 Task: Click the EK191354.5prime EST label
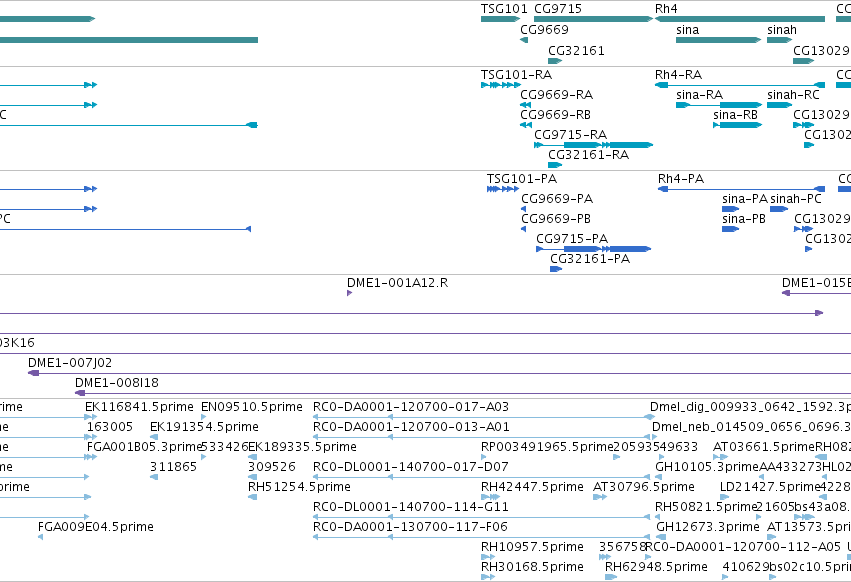(x=204, y=427)
